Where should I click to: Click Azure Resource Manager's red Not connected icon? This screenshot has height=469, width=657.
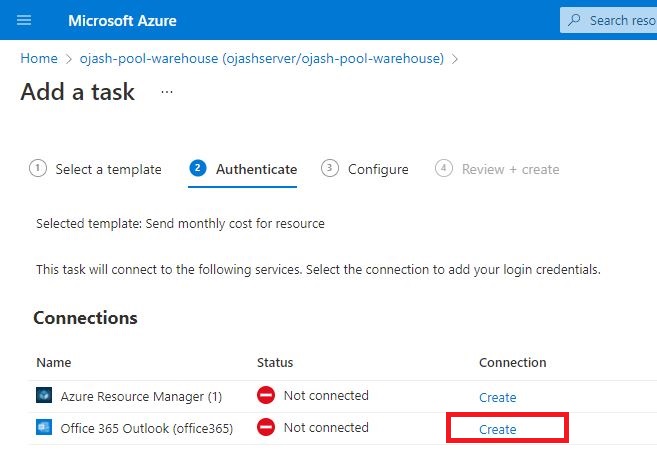[266, 396]
